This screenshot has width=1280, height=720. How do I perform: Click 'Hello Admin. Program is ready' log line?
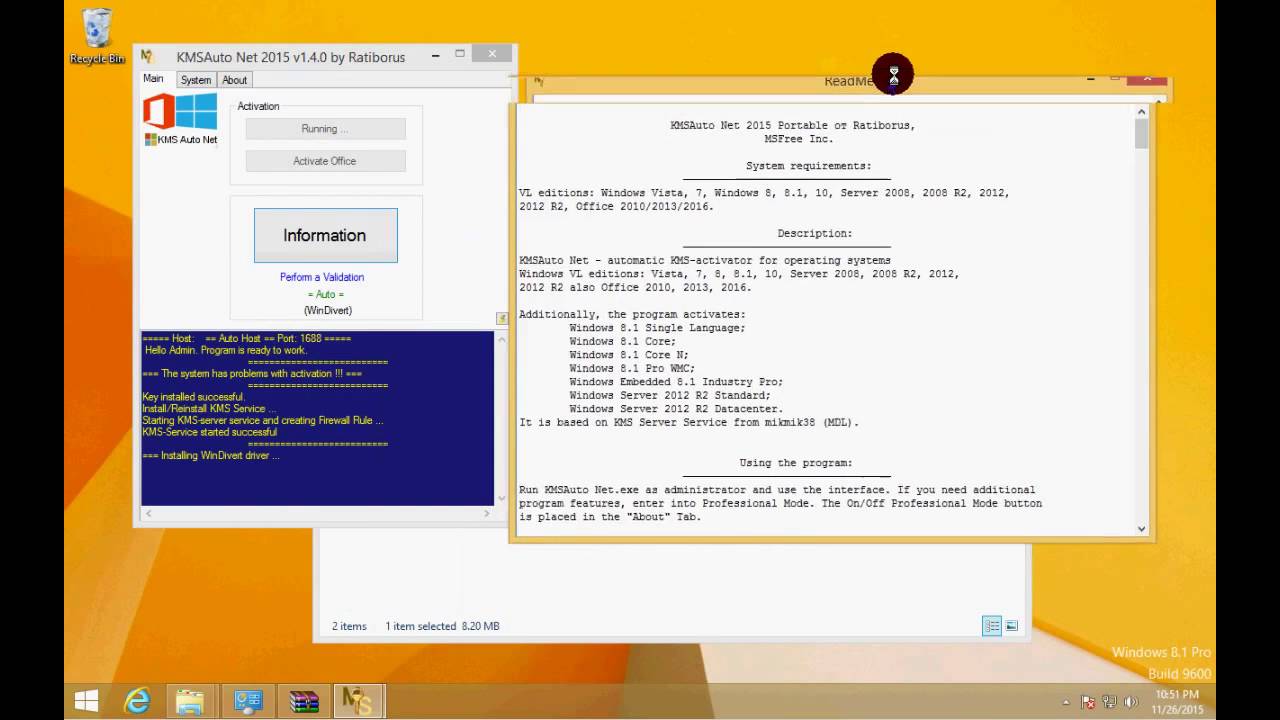225,350
